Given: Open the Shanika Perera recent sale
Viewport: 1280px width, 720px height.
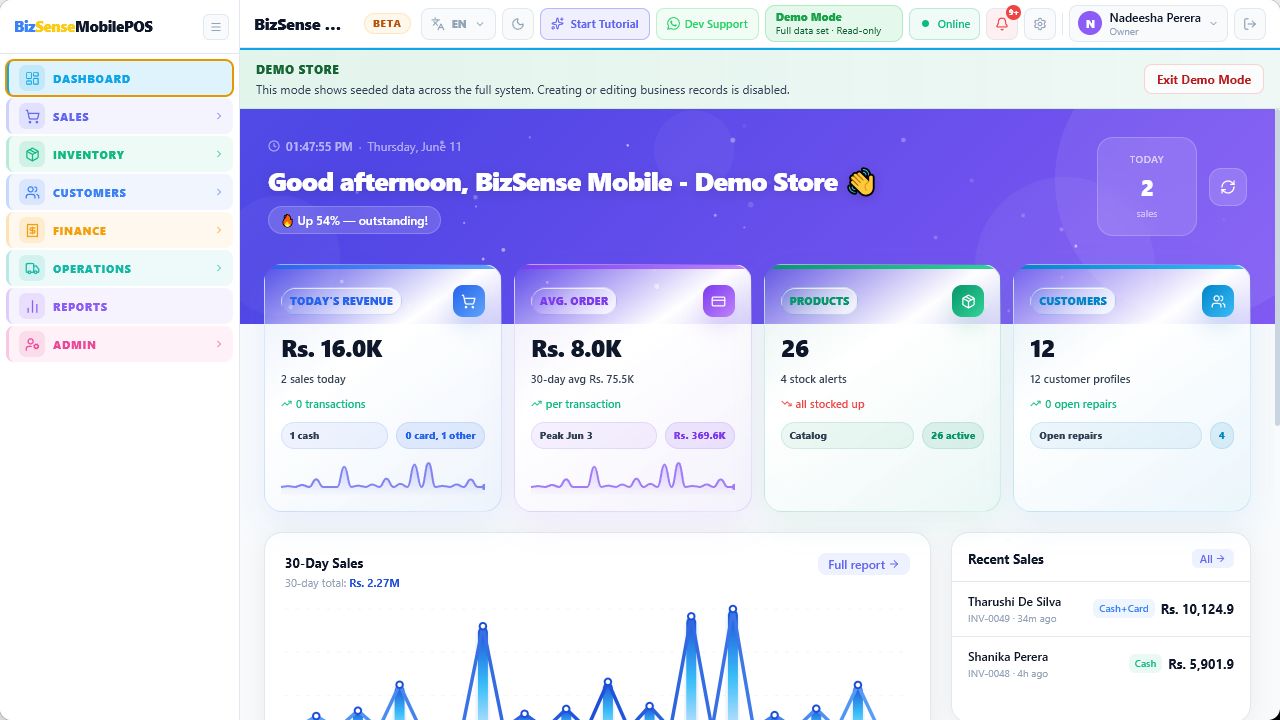Looking at the screenshot, I should tap(1100, 664).
